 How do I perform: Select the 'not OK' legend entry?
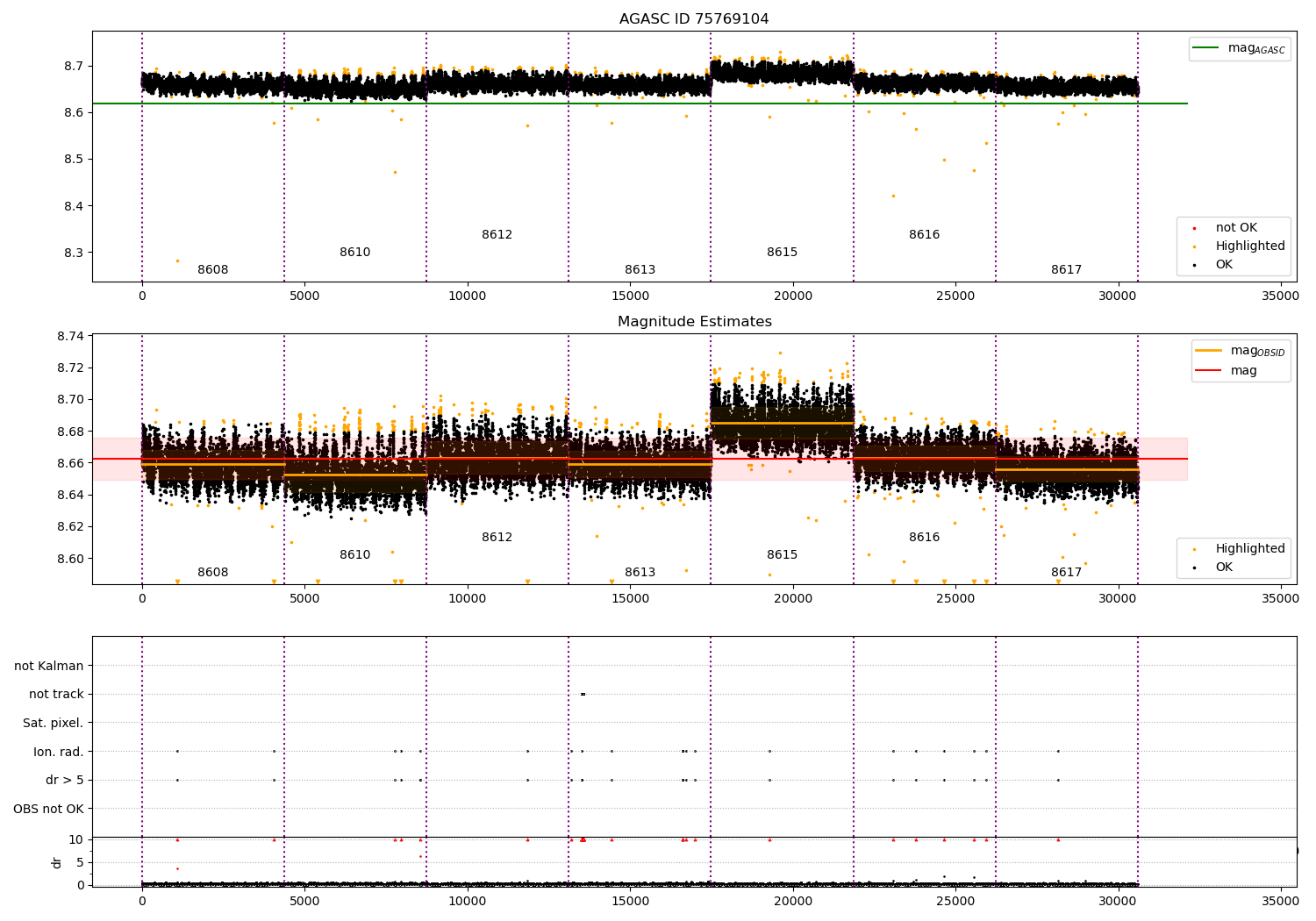coord(1236,228)
